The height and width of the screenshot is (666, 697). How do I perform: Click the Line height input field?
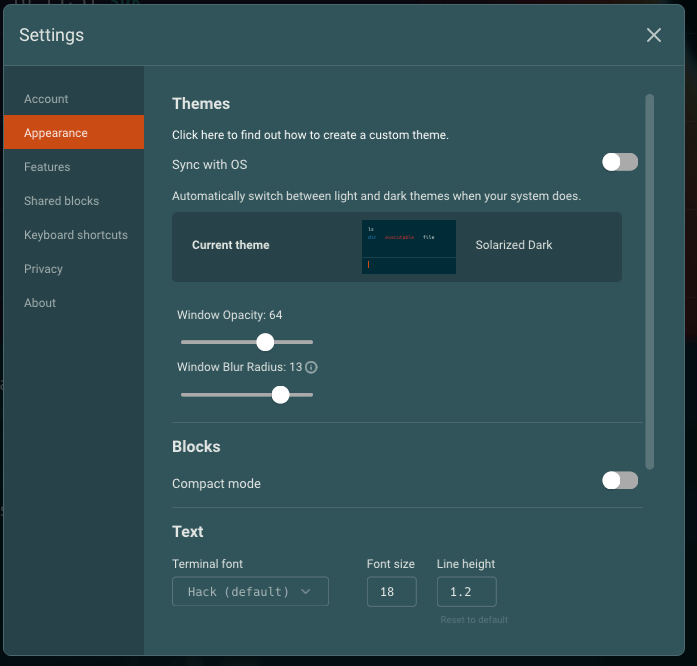point(467,591)
